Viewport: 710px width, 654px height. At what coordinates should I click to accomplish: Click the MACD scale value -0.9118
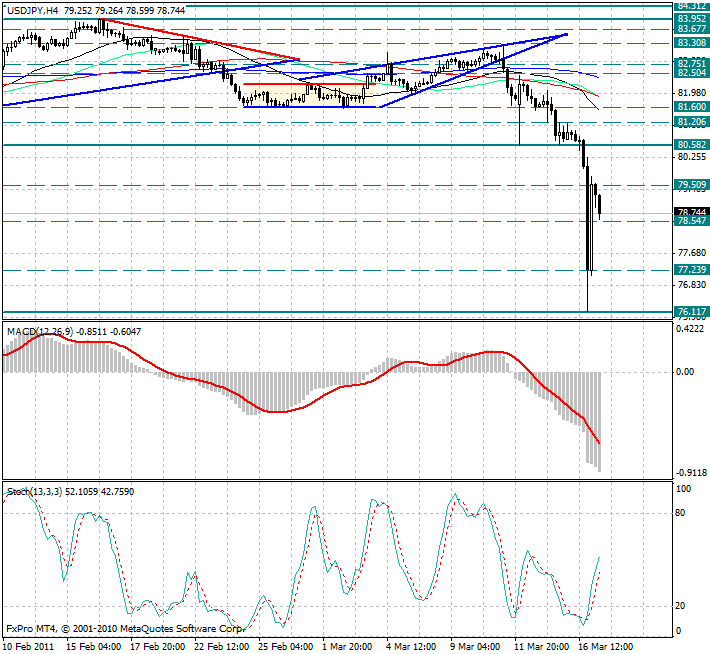tap(691, 473)
